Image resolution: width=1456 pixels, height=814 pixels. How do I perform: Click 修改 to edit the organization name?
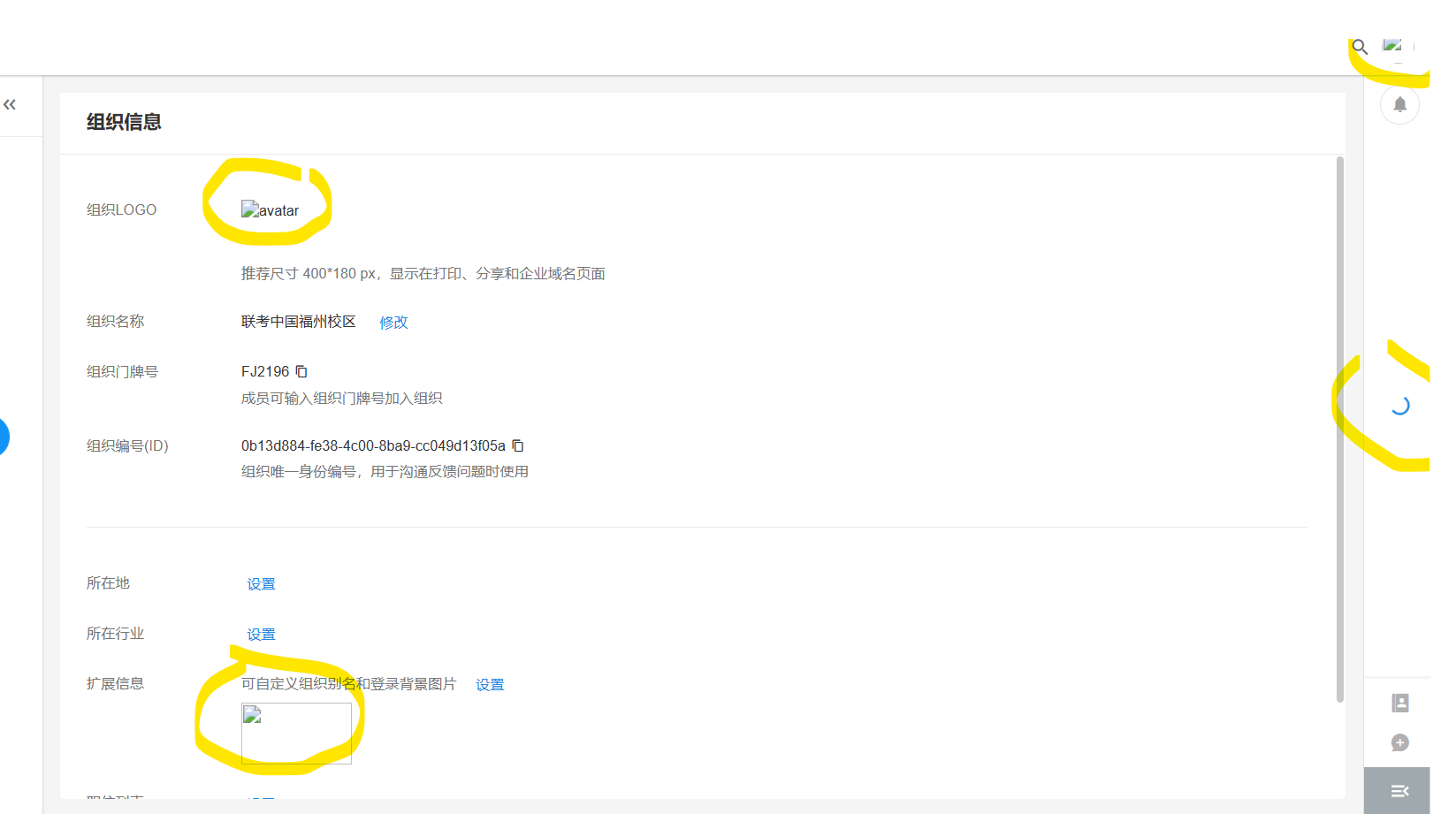[393, 322]
